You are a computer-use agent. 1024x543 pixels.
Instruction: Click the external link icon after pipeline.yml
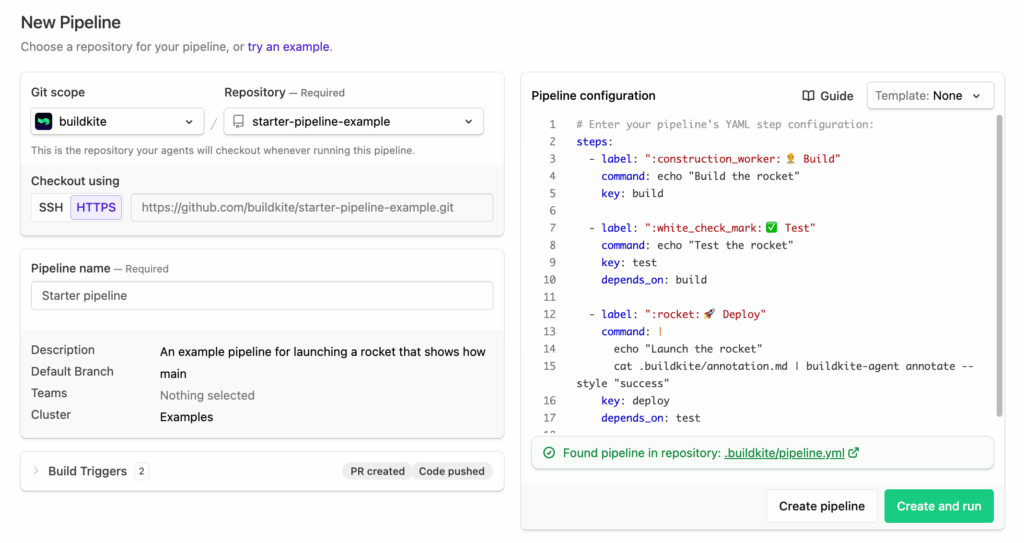[x=854, y=452]
